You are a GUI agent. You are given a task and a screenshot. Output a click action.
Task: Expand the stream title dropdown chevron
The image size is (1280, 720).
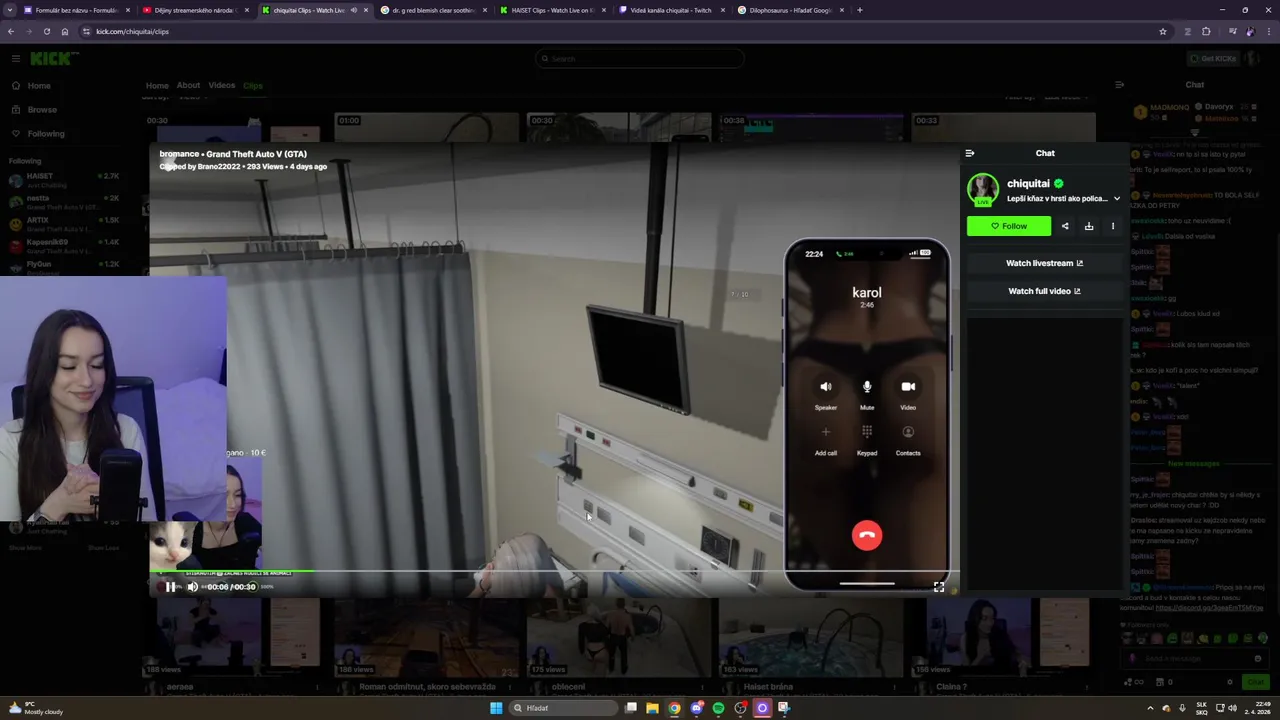tap(1117, 199)
